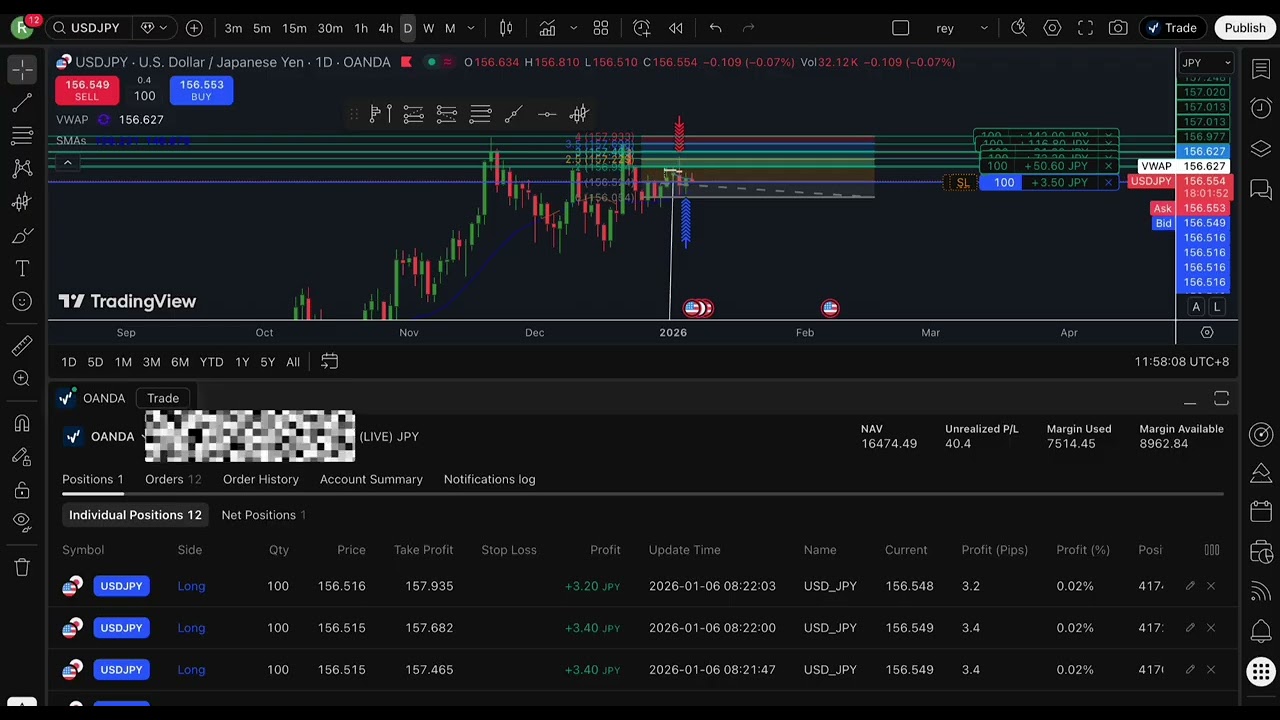1280x720 pixels.
Task: Open the patterns drawing tools
Action: [22, 169]
